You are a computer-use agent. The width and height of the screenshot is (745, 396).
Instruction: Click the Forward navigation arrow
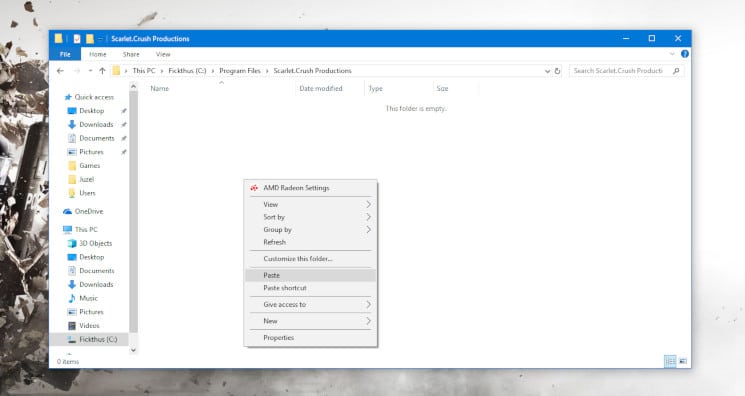point(76,71)
